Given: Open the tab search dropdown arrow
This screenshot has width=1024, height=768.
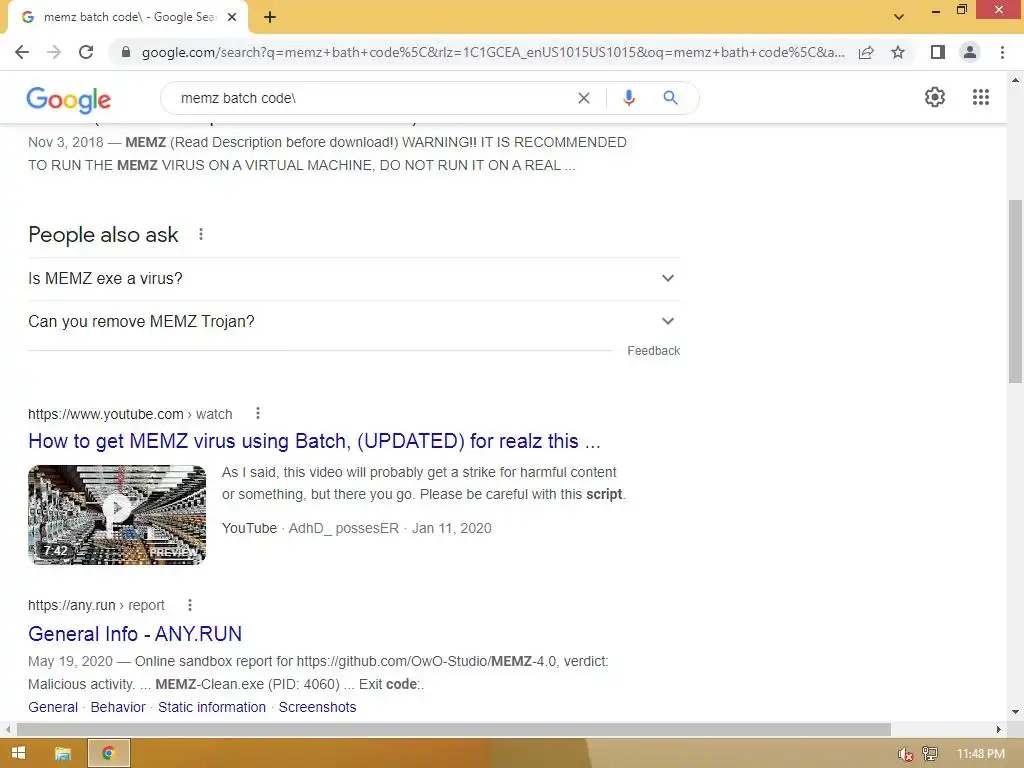Looking at the screenshot, I should pos(899,17).
